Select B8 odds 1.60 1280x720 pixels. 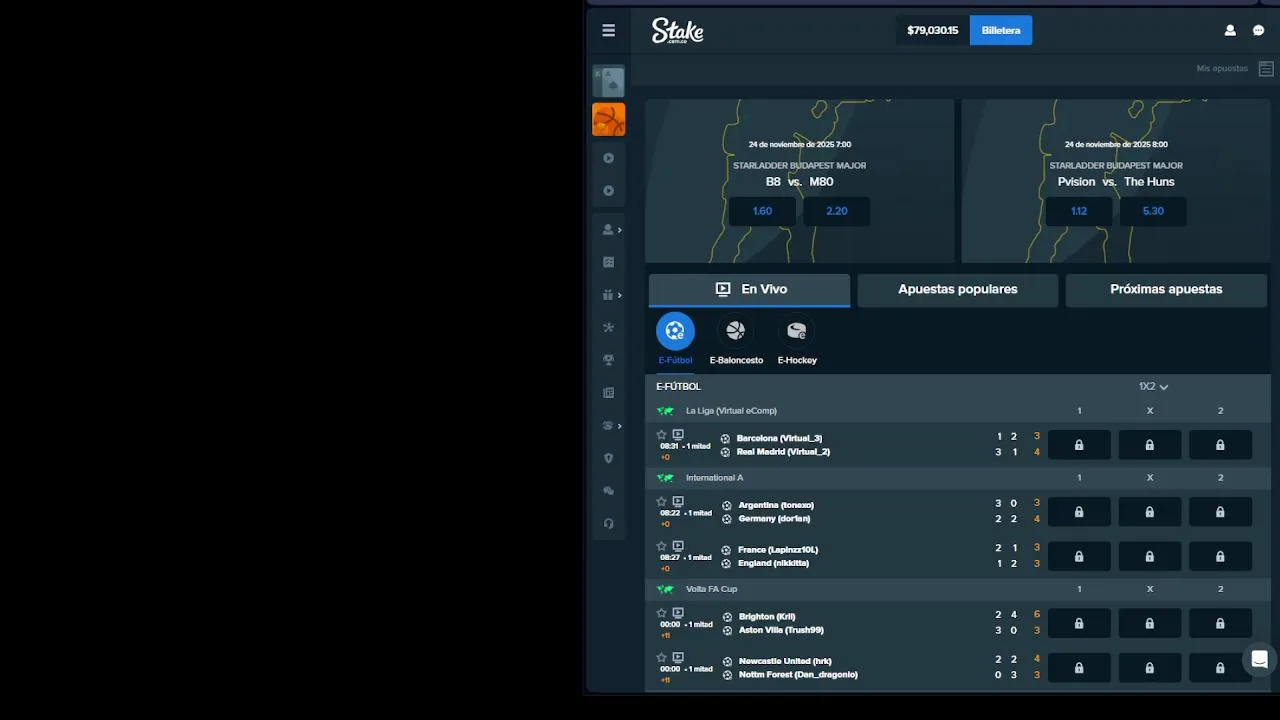tap(762, 211)
